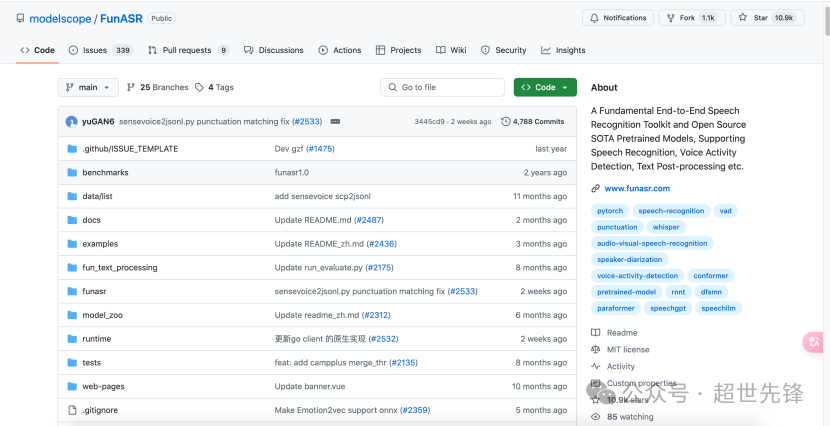Select the speech-recognition topic tag
This screenshot has width=830, height=426.
click(671, 211)
